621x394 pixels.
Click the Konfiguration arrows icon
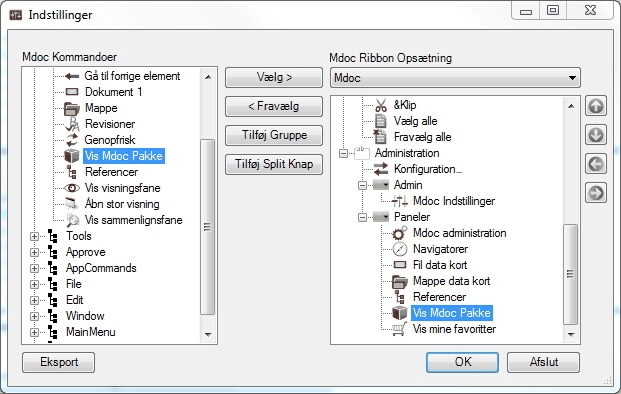coord(381,169)
